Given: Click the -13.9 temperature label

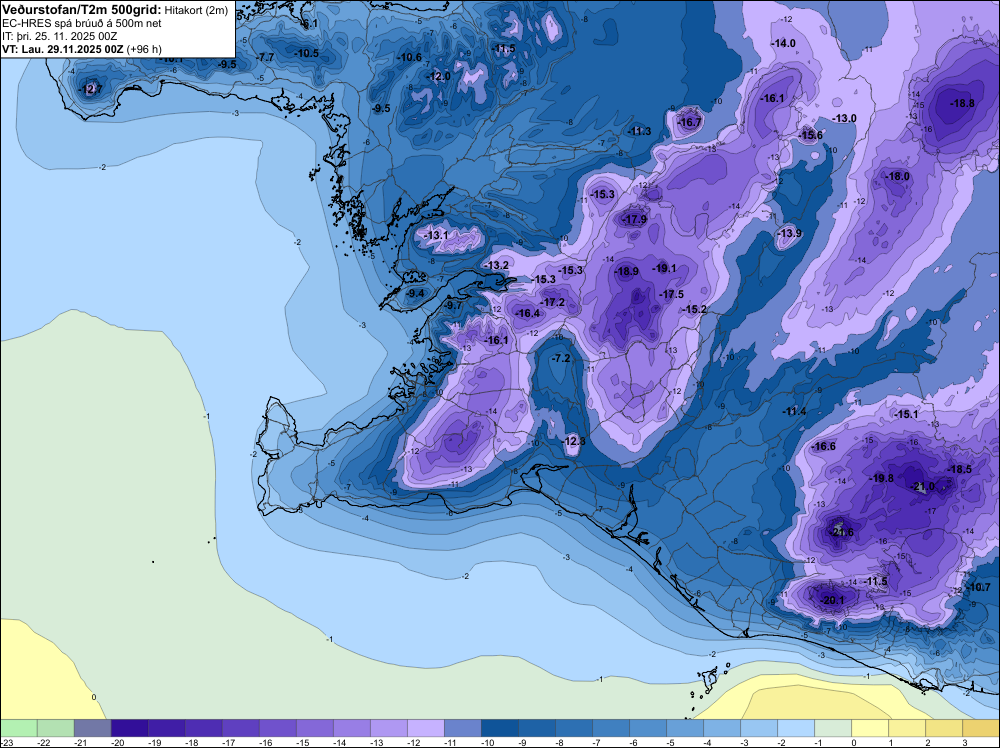Looking at the screenshot, I should coord(790,233).
